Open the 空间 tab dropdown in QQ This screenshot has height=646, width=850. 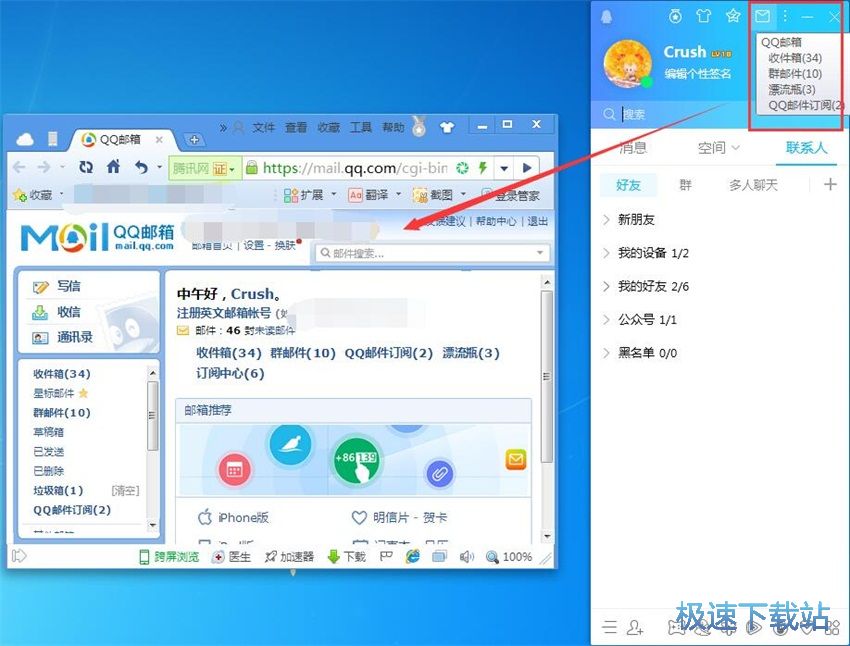(718, 147)
